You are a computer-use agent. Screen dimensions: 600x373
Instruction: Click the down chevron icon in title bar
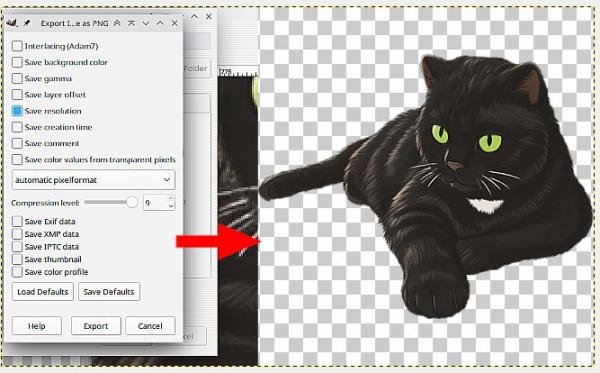click(146, 23)
